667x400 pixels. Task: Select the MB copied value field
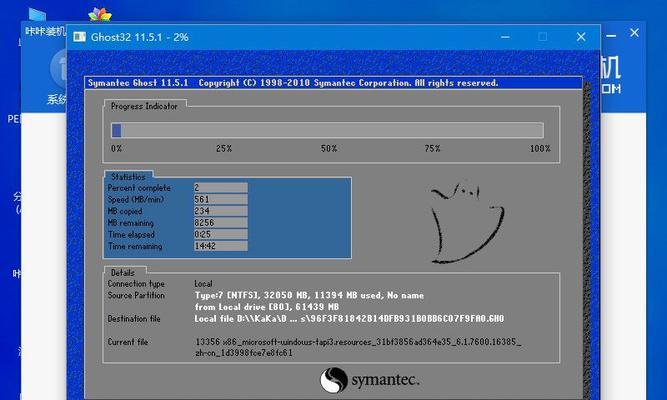(219, 210)
